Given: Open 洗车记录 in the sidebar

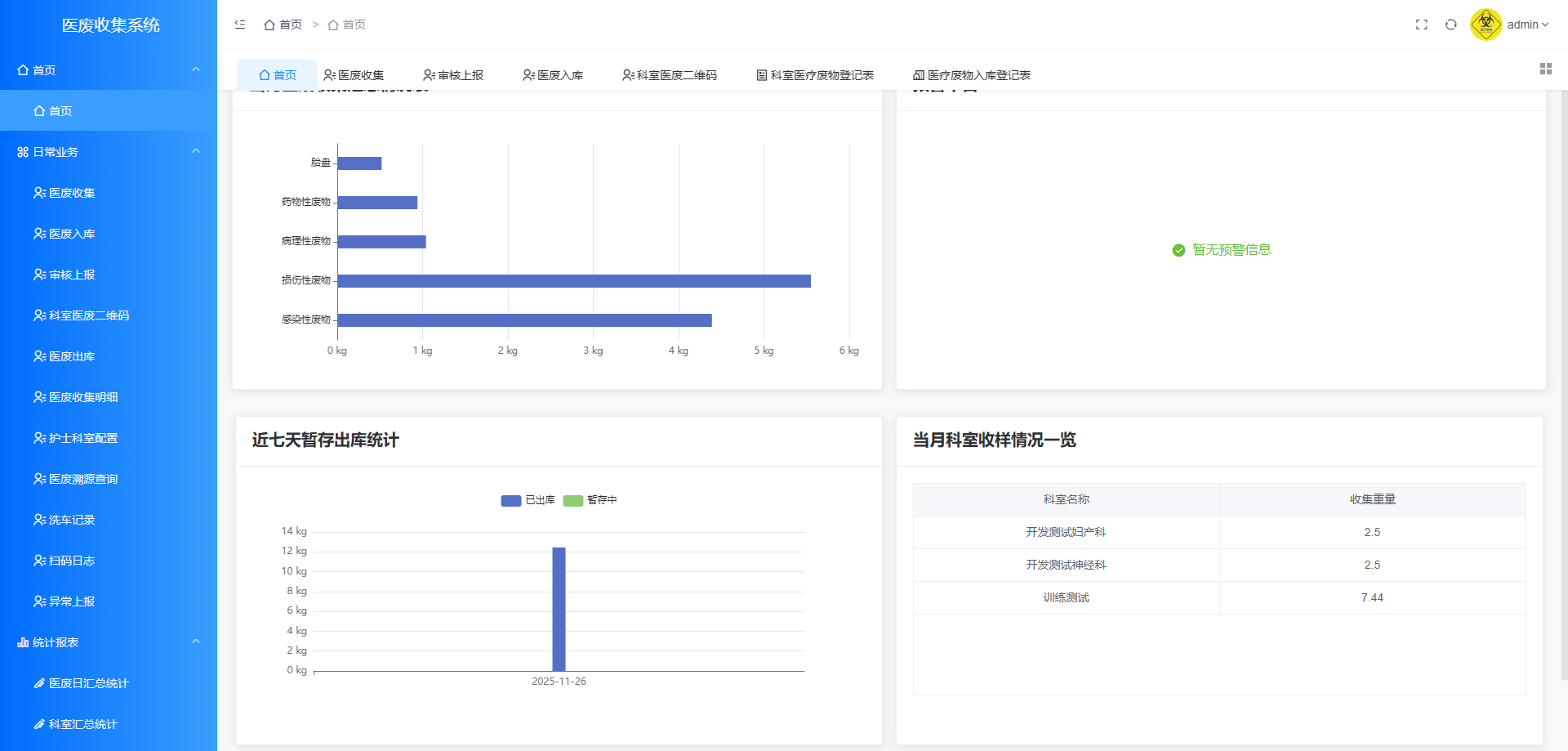Looking at the screenshot, I should 72,520.
